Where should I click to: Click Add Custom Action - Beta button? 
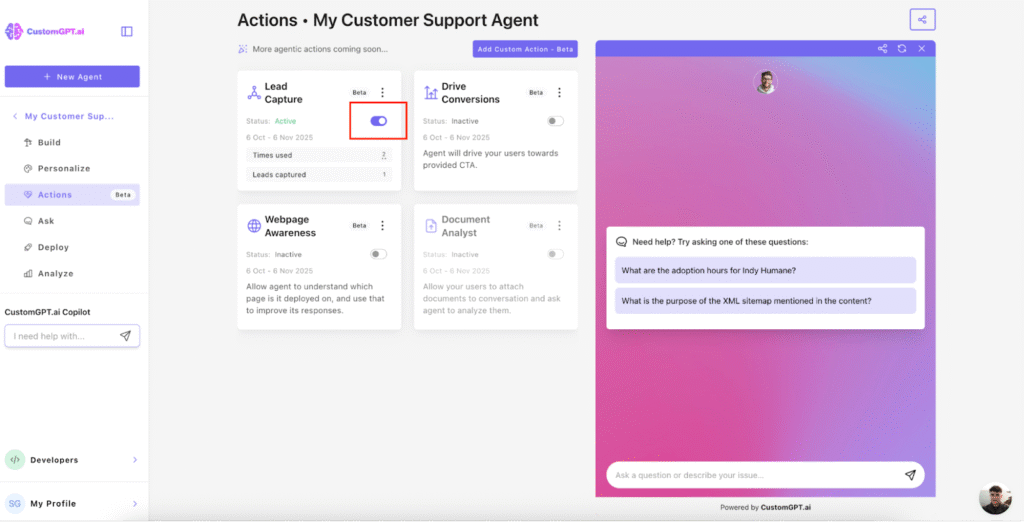[x=525, y=49]
